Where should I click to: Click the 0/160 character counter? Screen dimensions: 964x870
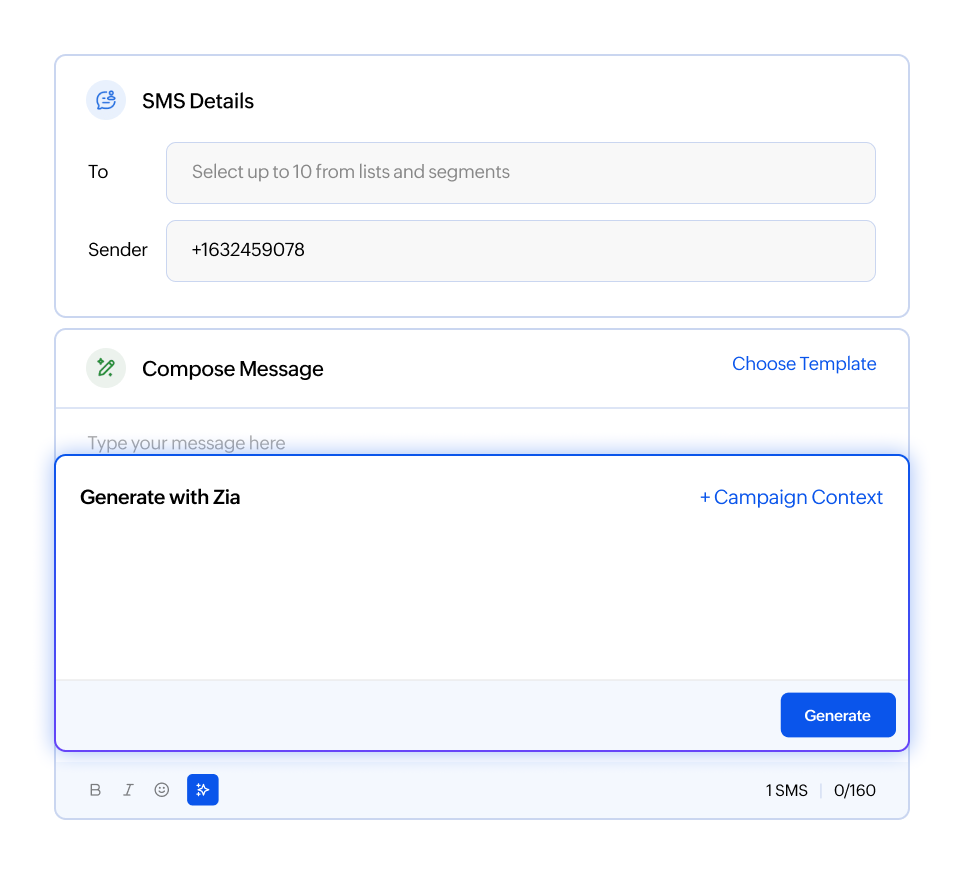tap(855, 790)
